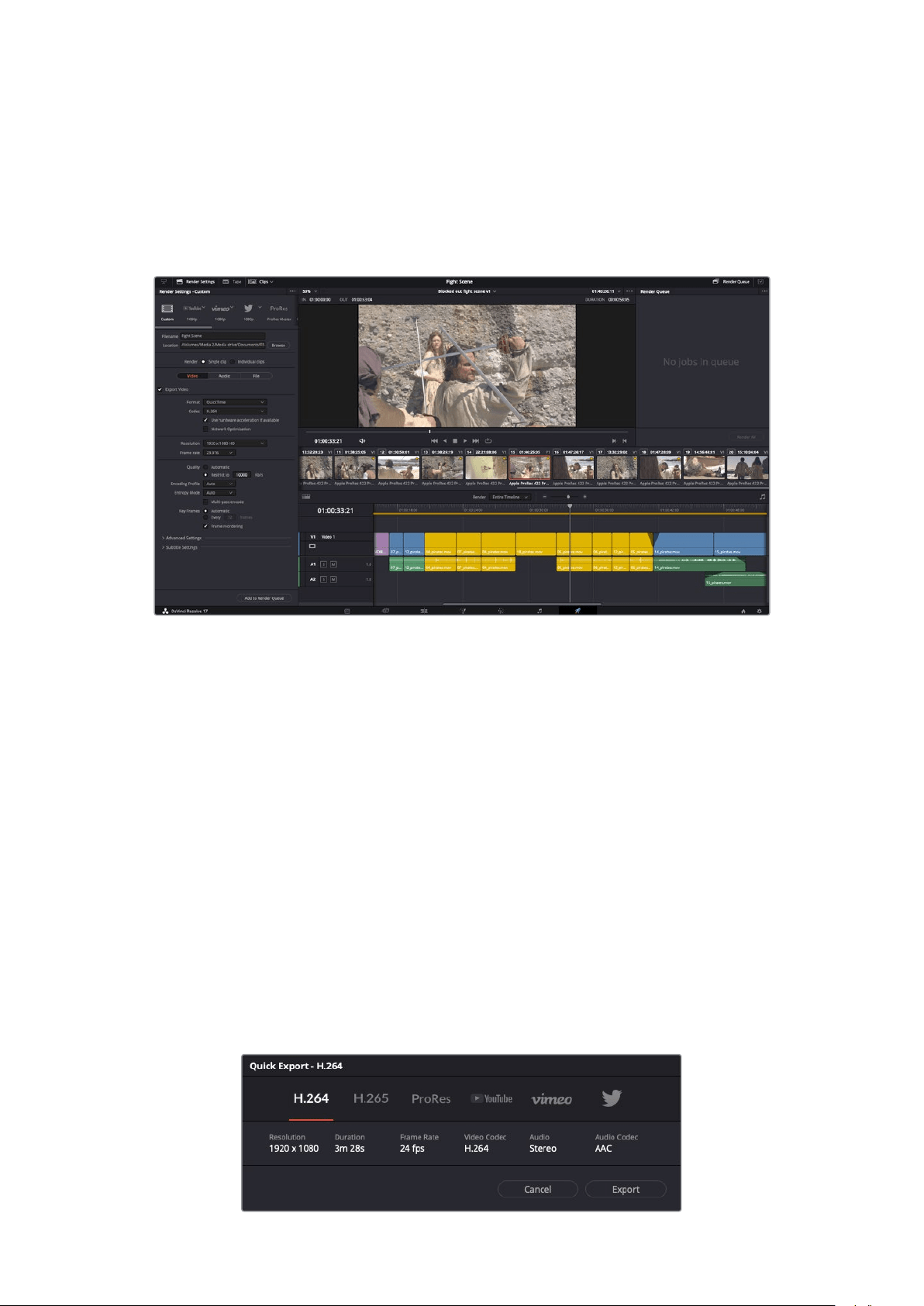Viewport: 924px width, 1306px height.
Task: Choose the YouTube render preset
Action: point(193,308)
